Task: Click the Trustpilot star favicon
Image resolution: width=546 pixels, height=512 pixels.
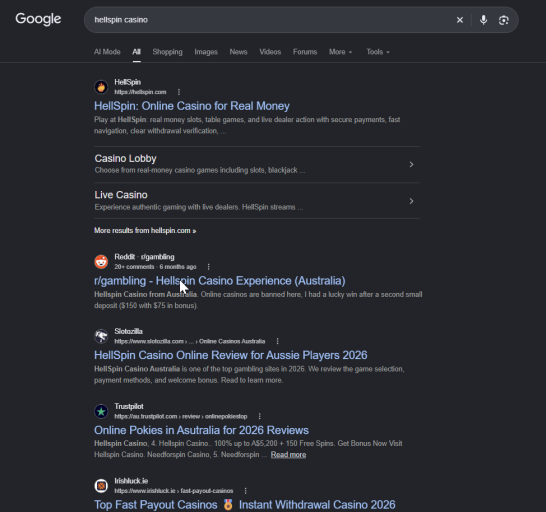Action: pyautogui.click(x=101, y=411)
